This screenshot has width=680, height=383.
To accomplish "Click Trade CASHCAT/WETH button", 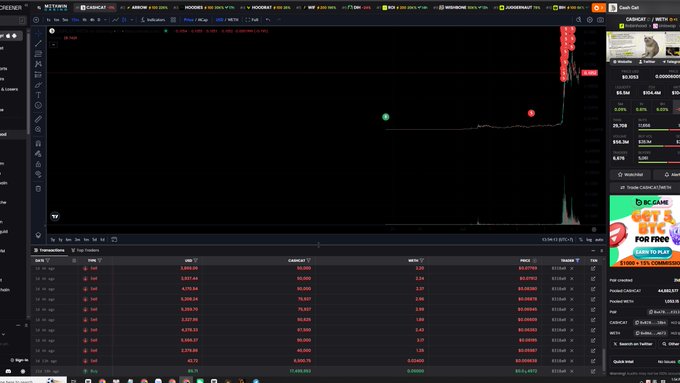I will 645,187.
